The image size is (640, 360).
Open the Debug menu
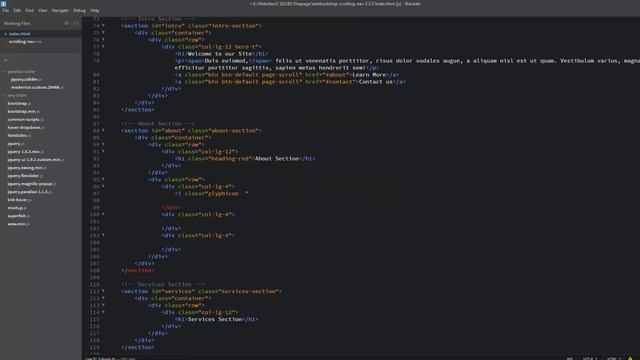pos(79,11)
